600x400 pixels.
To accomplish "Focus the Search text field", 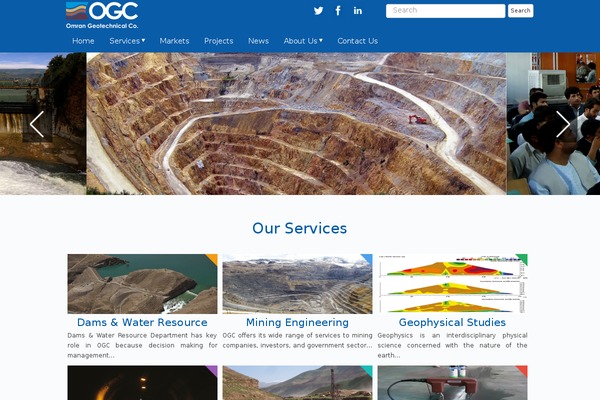I will (x=445, y=11).
